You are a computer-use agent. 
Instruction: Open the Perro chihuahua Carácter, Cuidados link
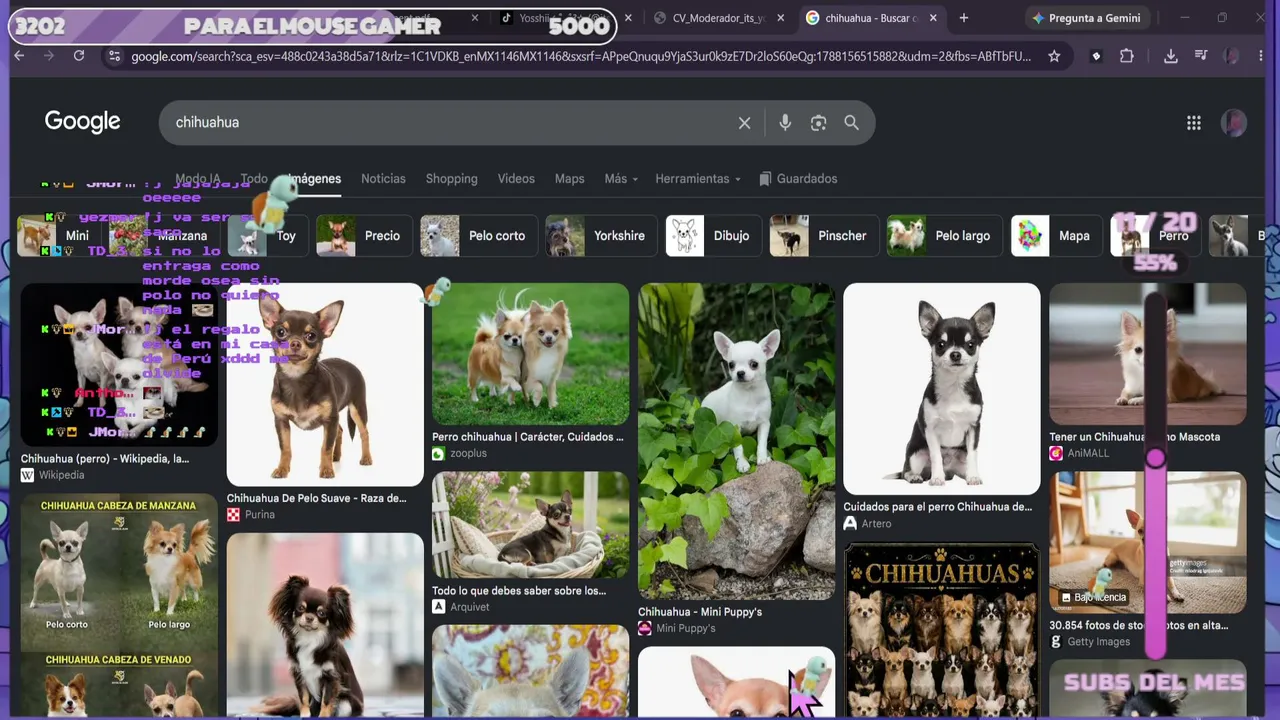[528, 437]
